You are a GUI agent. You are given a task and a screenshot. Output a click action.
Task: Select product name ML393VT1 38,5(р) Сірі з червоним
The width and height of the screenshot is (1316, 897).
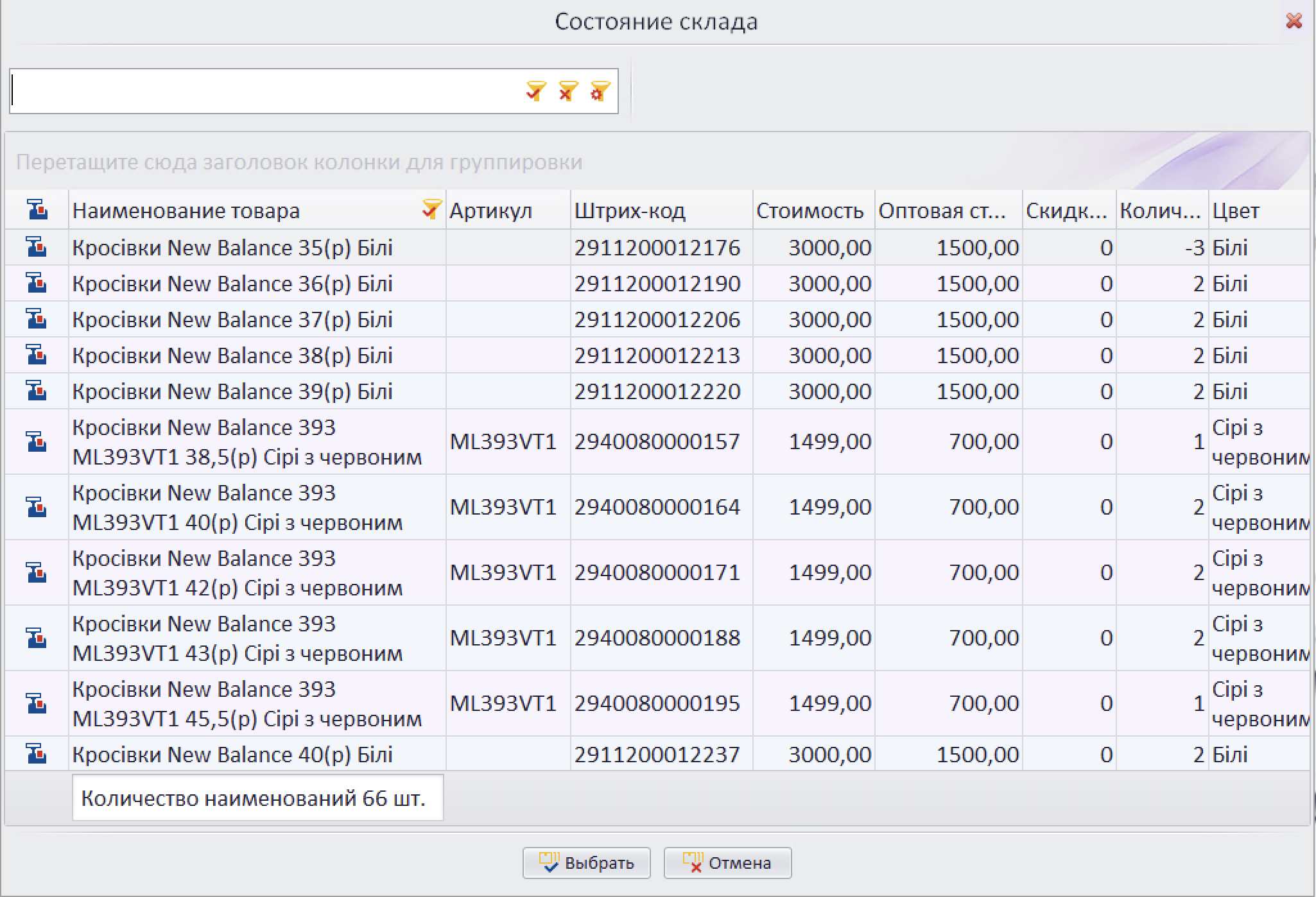pos(247,442)
